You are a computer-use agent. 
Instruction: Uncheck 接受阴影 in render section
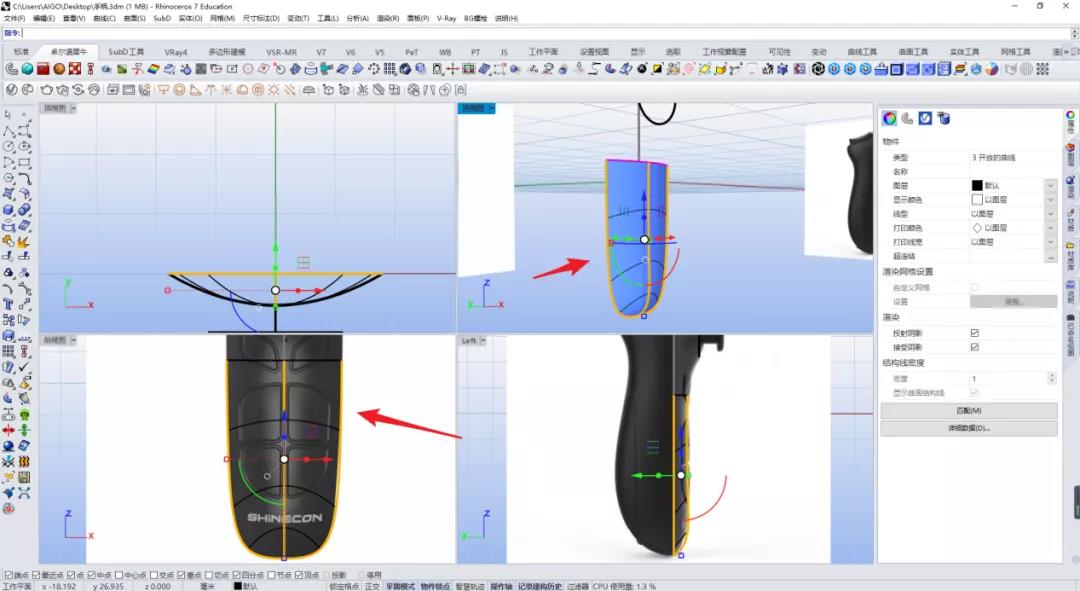[x=975, y=347]
